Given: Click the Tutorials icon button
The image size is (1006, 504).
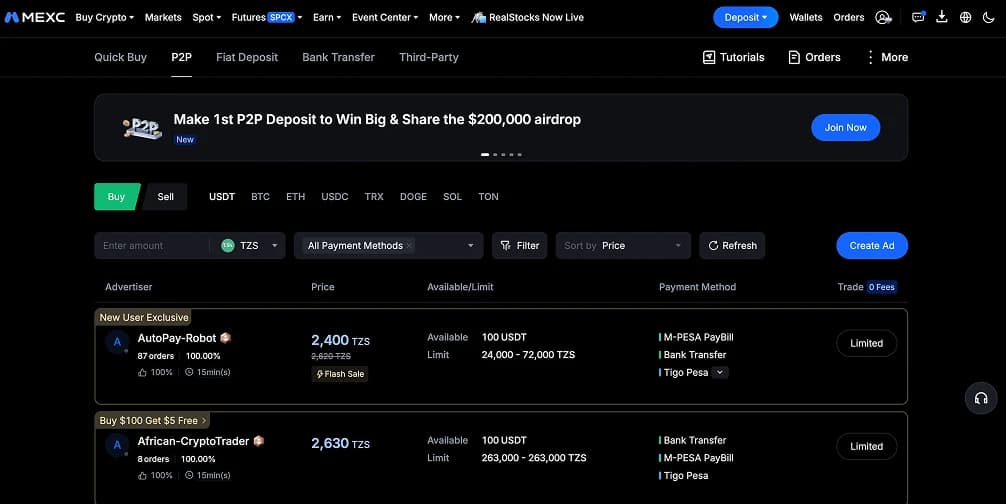Looking at the screenshot, I should (734, 57).
